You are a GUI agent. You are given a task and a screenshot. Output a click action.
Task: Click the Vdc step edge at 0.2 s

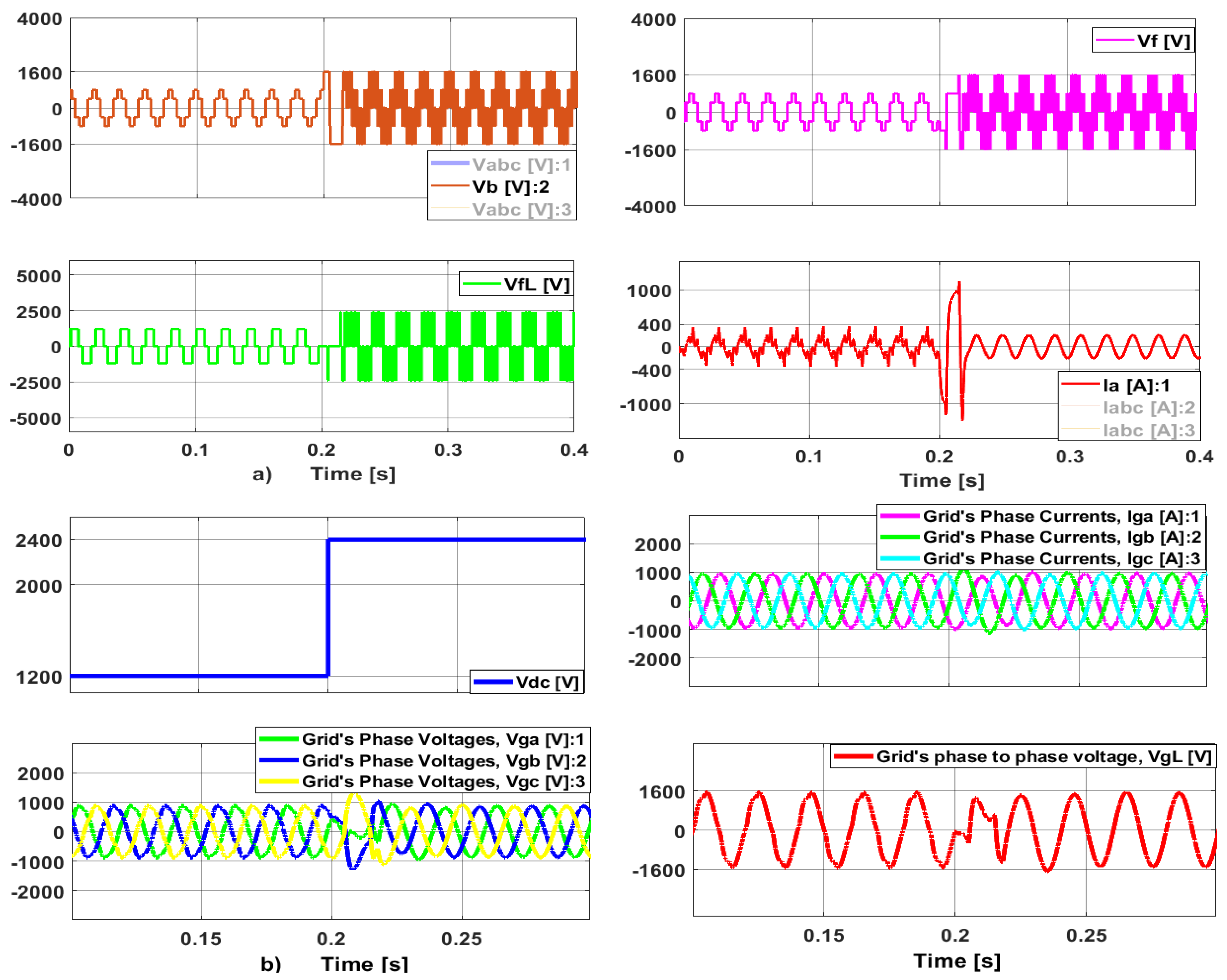(x=328, y=607)
